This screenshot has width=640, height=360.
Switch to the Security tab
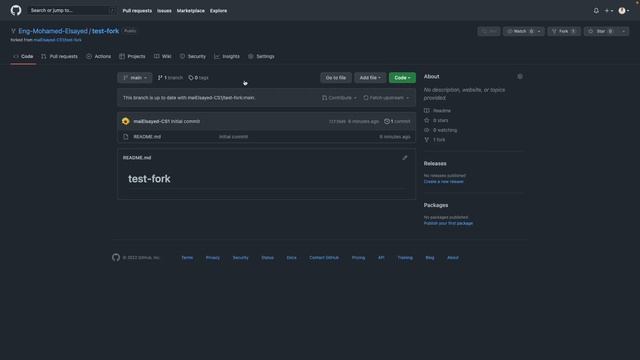[193, 56]
